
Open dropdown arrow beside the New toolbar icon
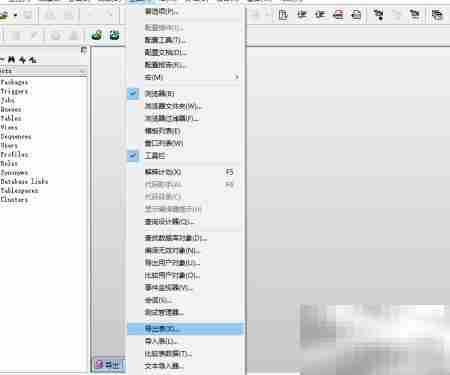15,15
